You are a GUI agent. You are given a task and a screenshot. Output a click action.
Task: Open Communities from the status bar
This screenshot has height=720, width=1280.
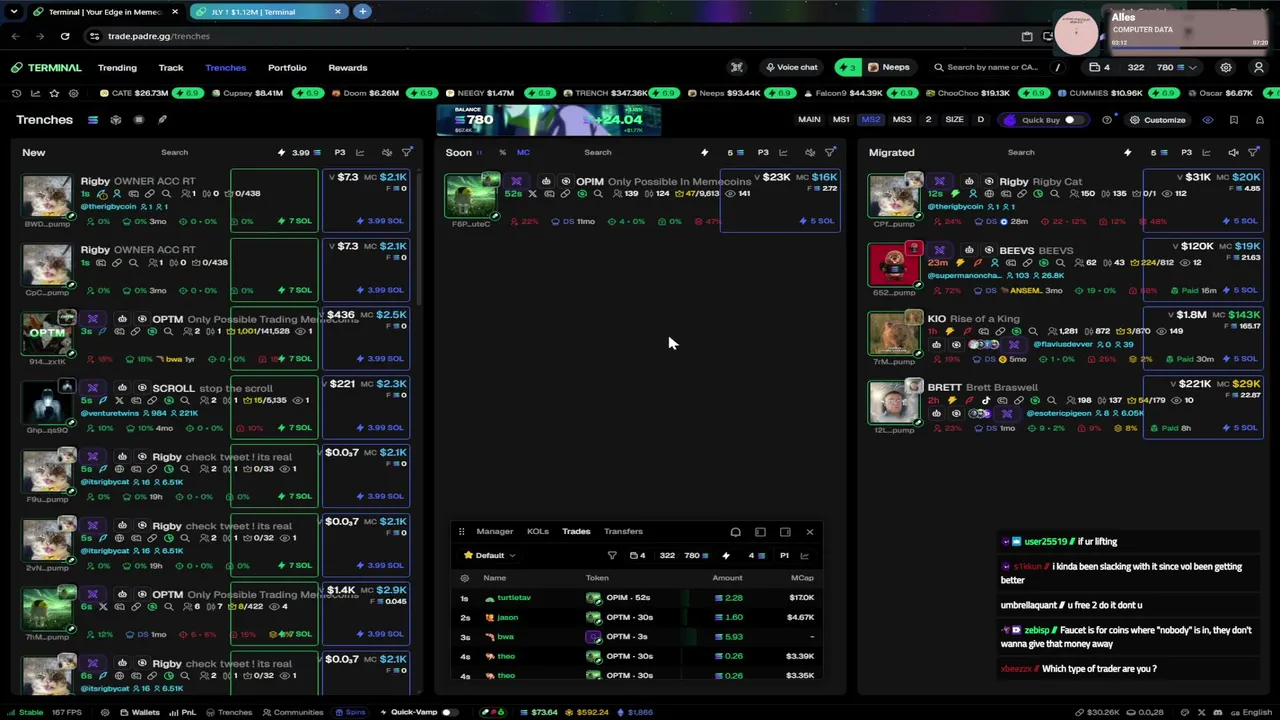[x=292, y=712]
